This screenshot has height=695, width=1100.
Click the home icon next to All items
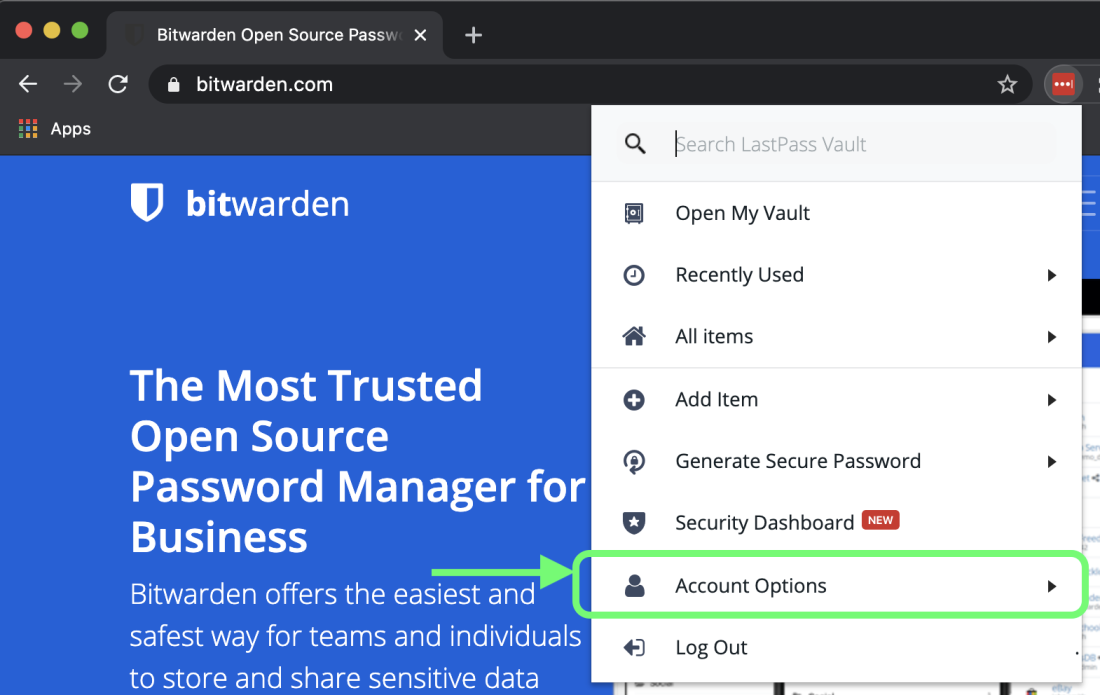coord(635,336)
